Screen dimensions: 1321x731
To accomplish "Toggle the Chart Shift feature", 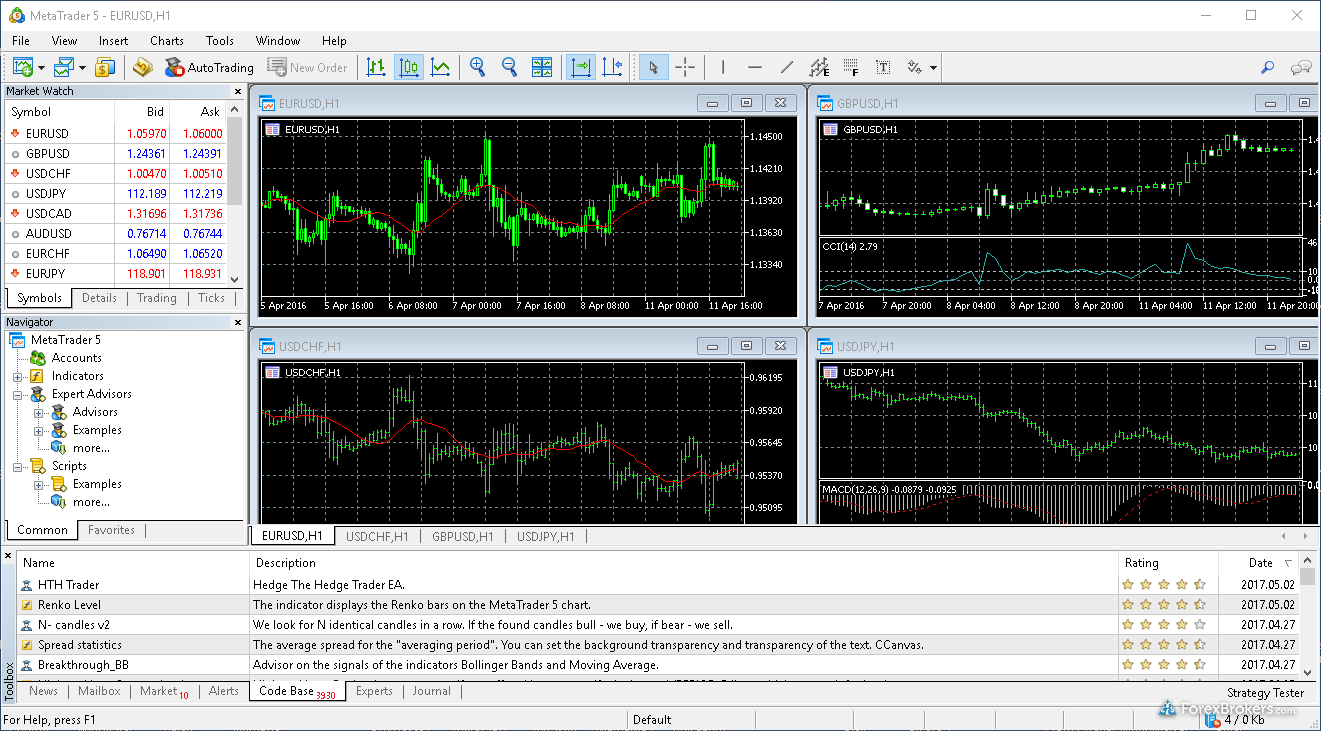I will click(x=612, y=67).
